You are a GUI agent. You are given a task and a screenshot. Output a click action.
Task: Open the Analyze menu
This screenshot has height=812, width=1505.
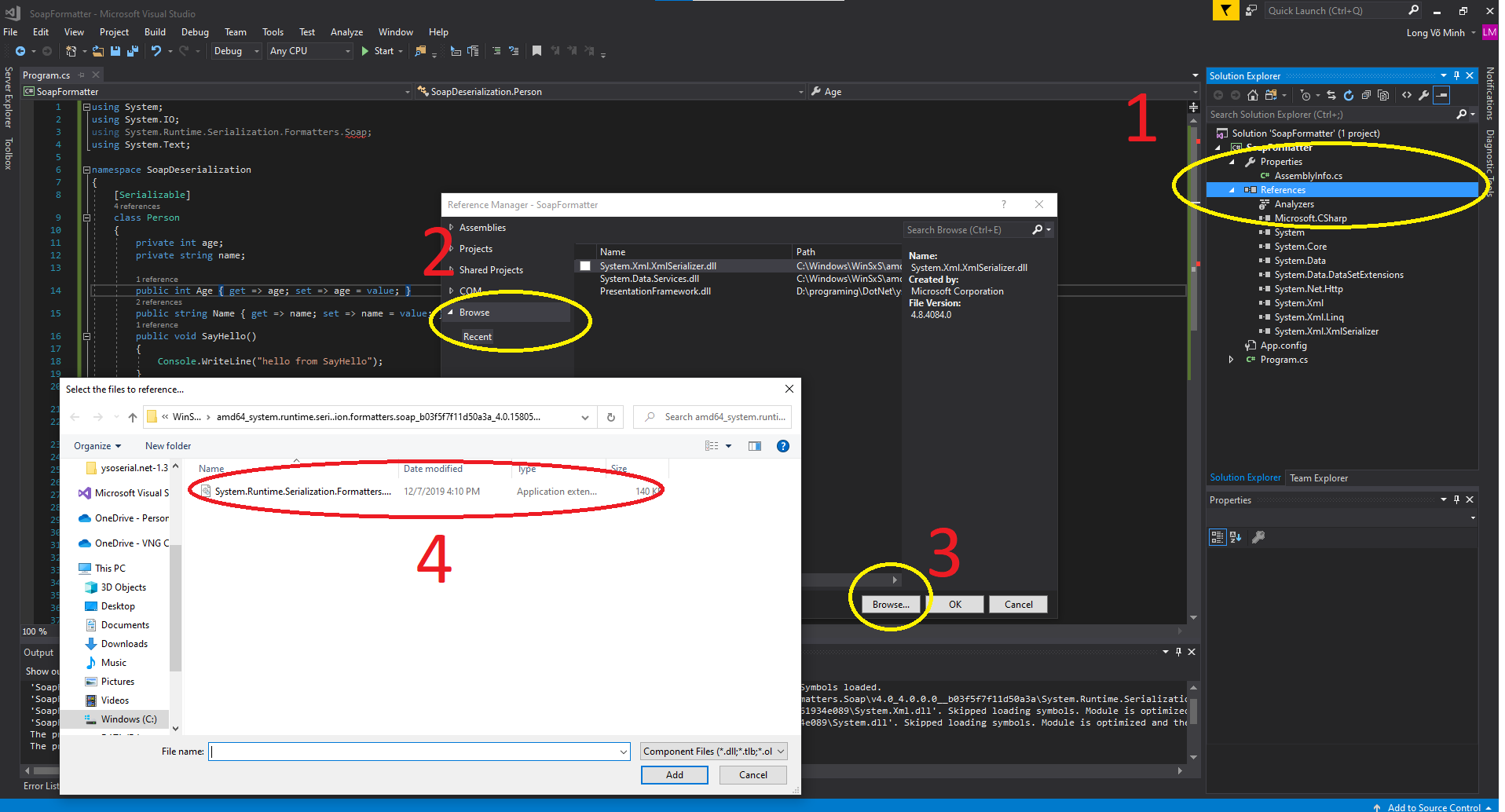[x=346, y=32]
